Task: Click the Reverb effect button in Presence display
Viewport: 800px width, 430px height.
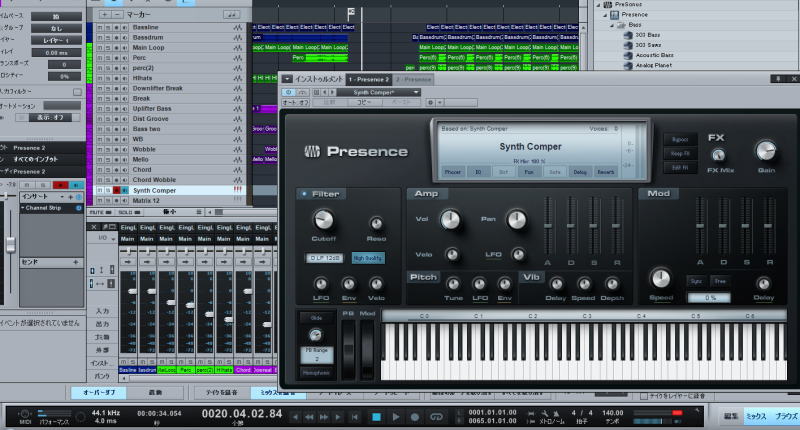Action: pos(606,172)
